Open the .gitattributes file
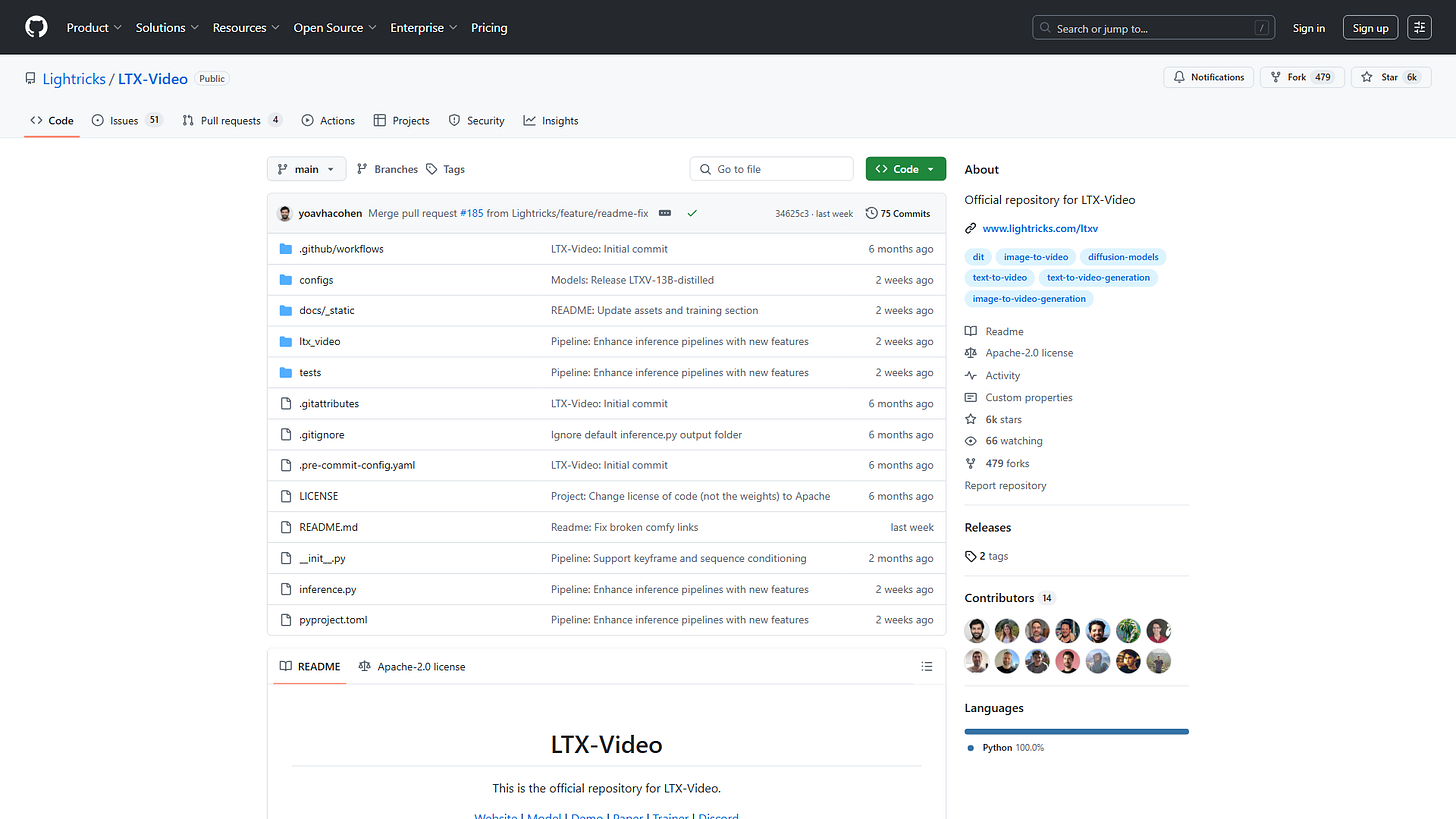 (x=329, y=404)
